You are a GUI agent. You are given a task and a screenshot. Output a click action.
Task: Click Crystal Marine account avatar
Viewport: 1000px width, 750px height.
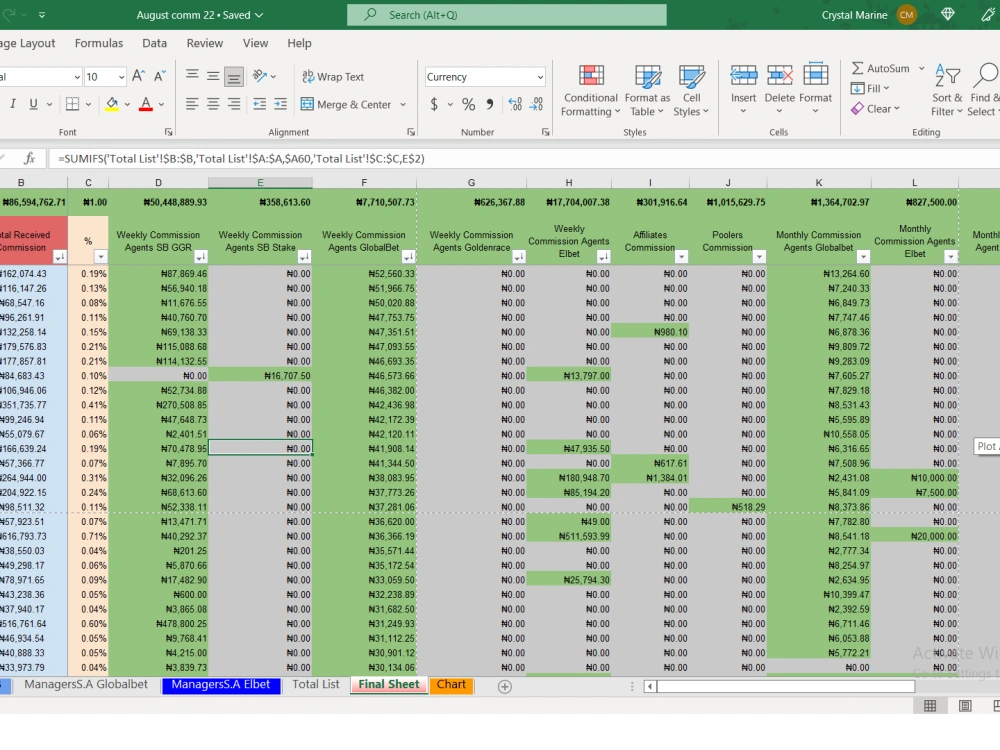coord(906,15)
